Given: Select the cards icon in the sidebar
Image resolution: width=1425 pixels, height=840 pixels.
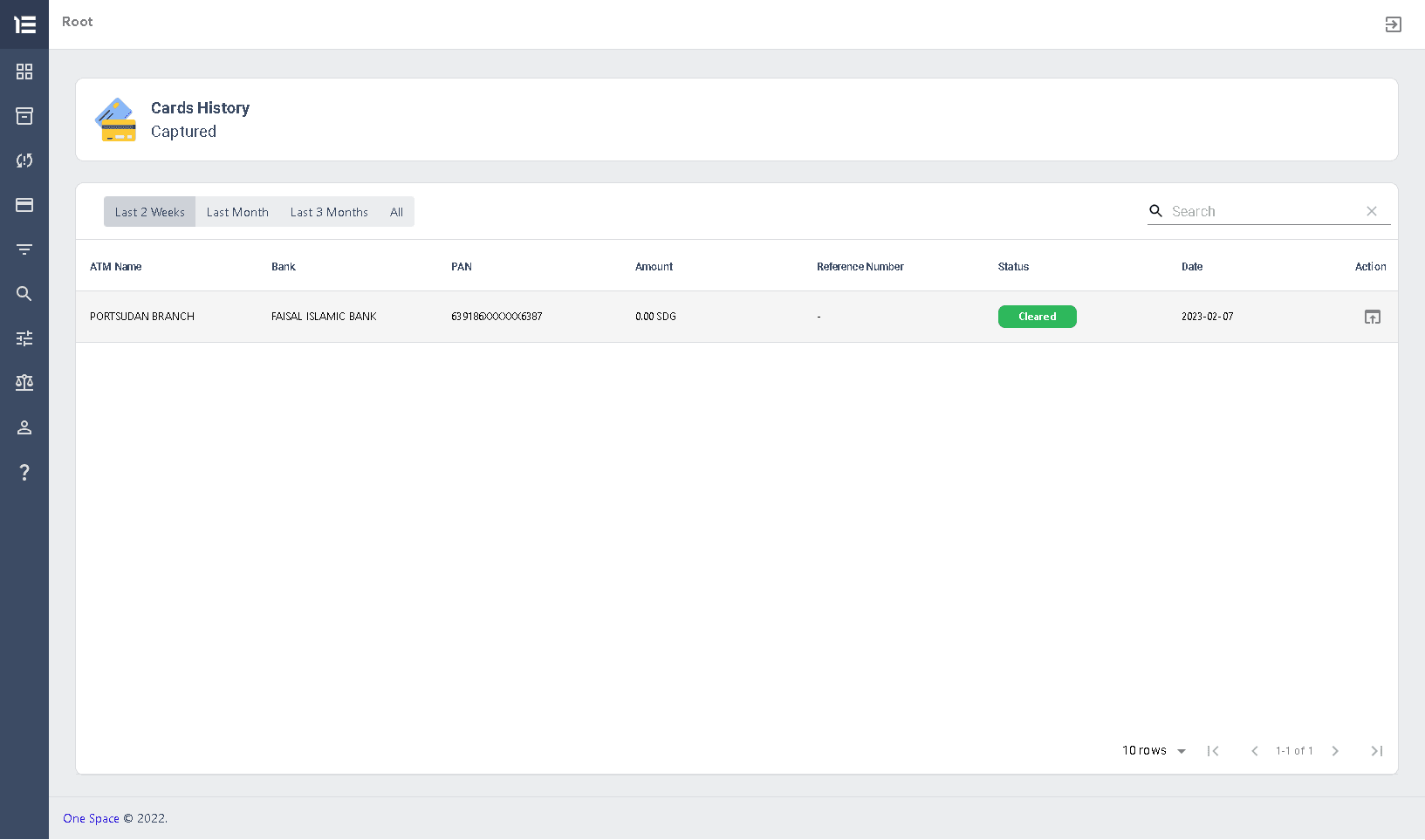Looking at the screenshot, I should pyautogui.click(x=24, y=205).
